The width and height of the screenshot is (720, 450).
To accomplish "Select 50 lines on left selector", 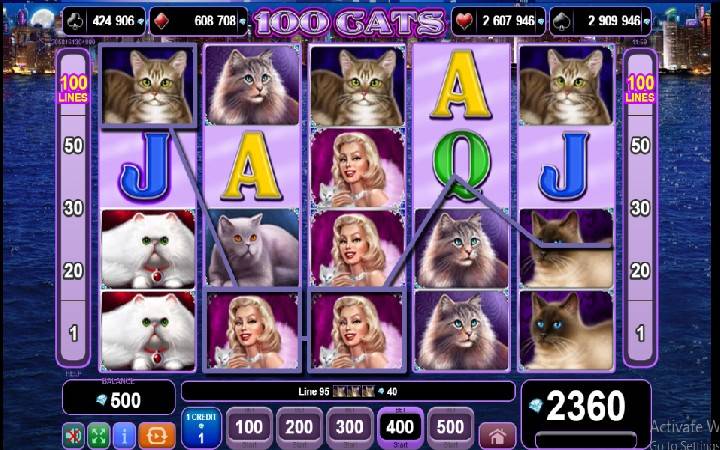I will pos(73,146).
